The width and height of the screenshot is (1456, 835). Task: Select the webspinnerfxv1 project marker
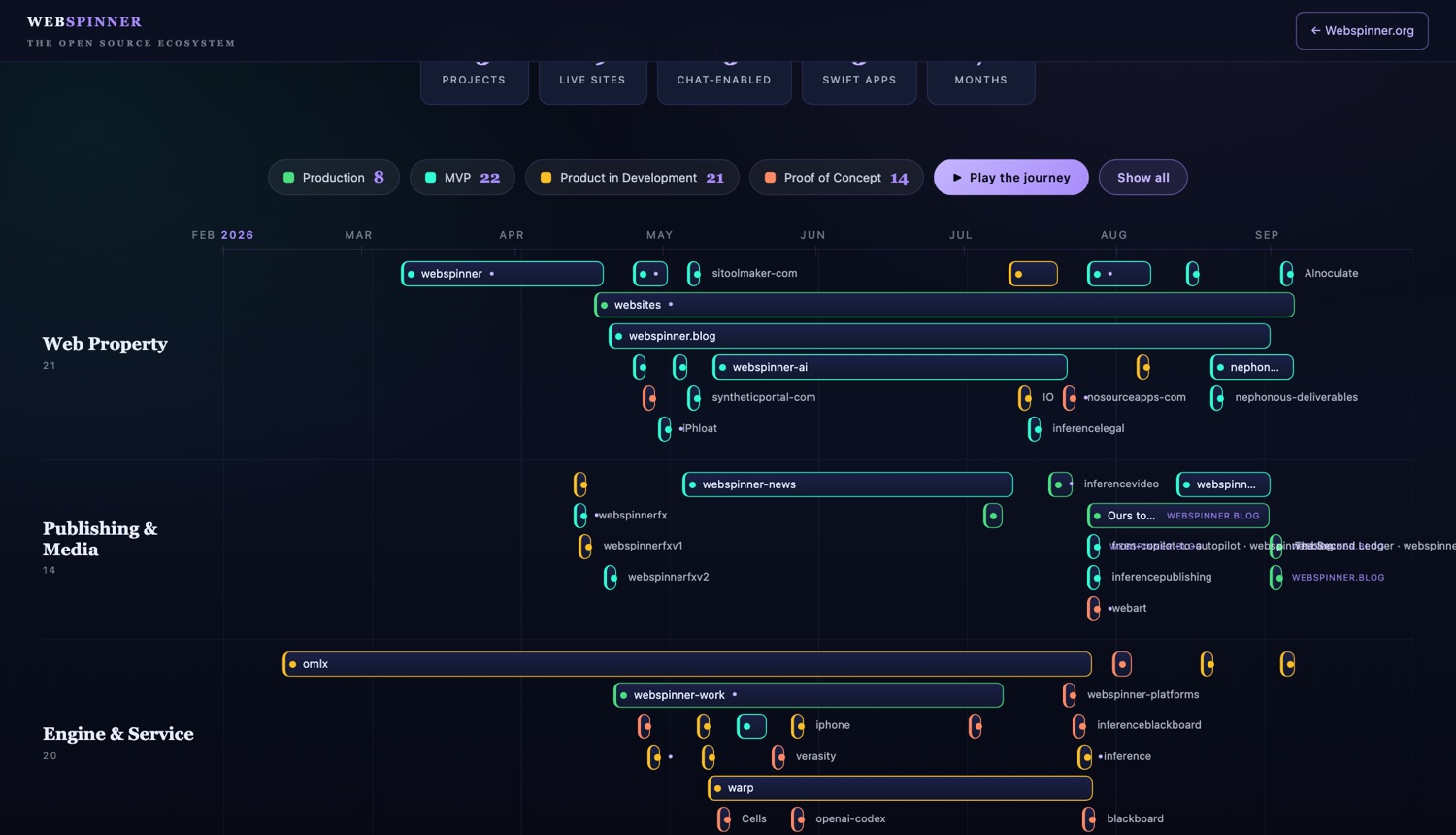point(585,547)
